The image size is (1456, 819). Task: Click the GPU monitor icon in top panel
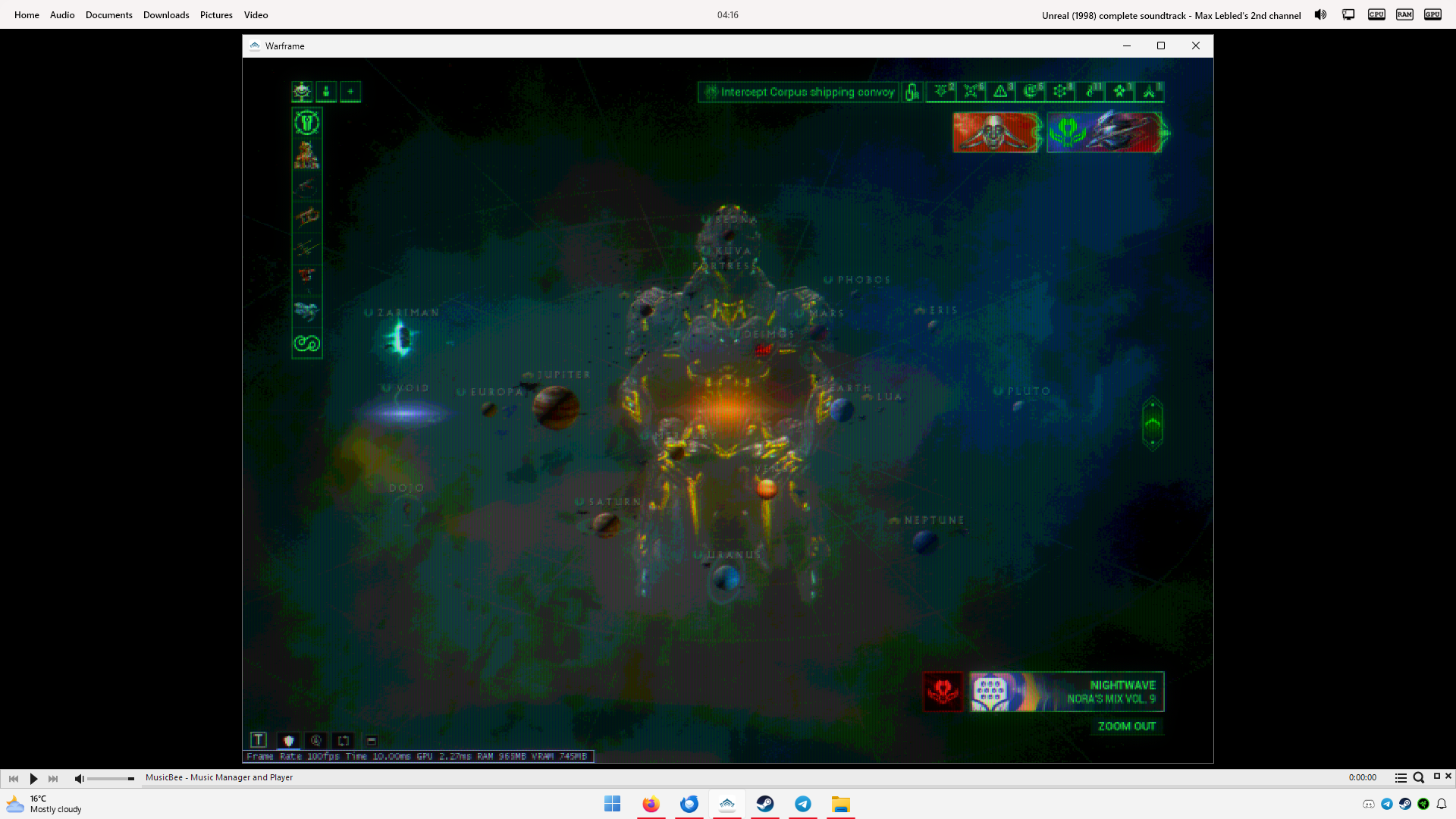(1432, 14)
